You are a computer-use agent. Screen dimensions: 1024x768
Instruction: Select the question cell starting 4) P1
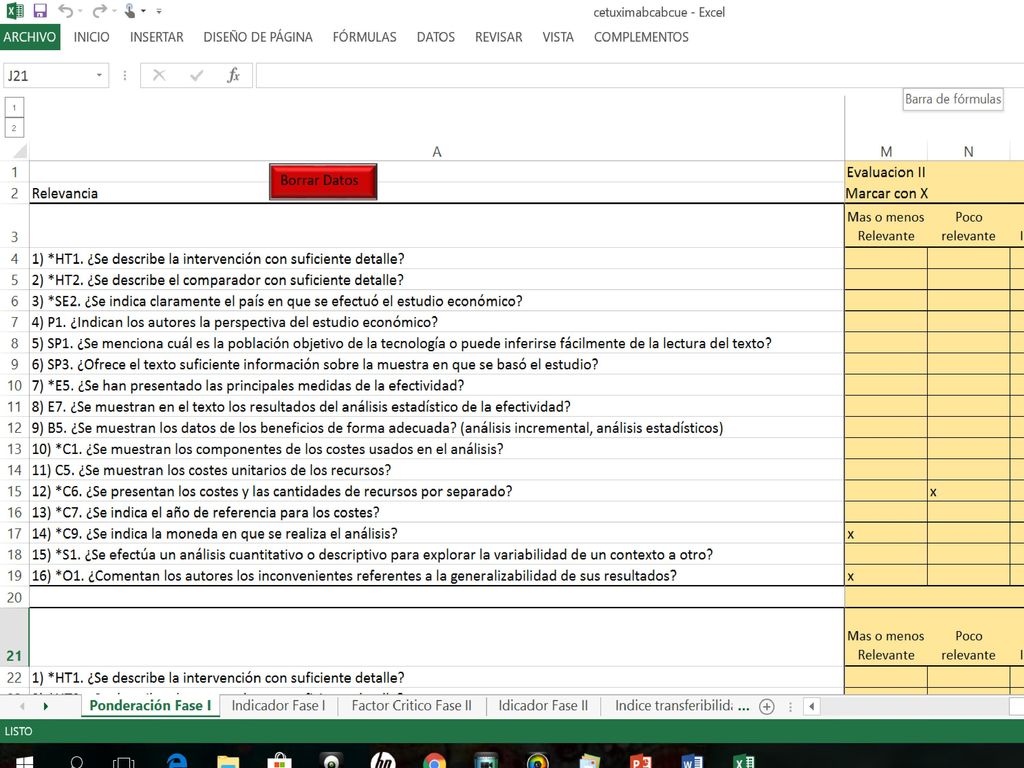[x=437, y=322]
